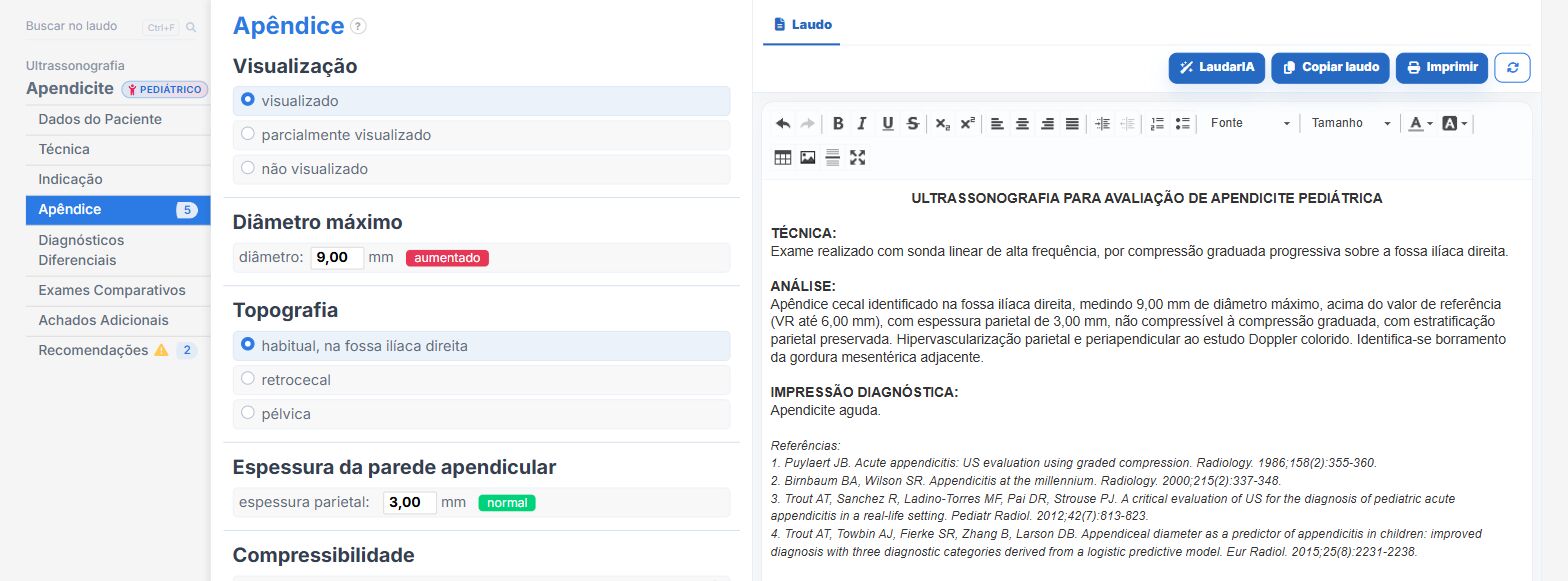Screen dimensions: 1568x581
Task: Click the 'TÉCNICA:' heading in report
Action: 803,233
